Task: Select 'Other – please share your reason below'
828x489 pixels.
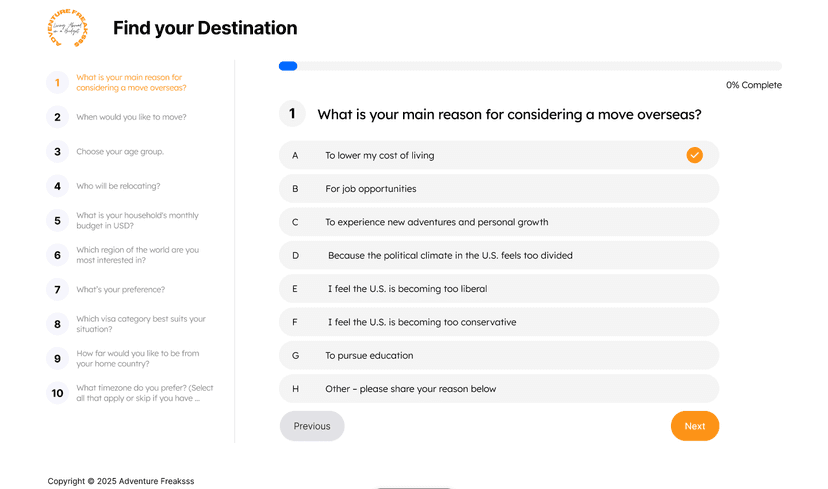Action: click(499, 389)
